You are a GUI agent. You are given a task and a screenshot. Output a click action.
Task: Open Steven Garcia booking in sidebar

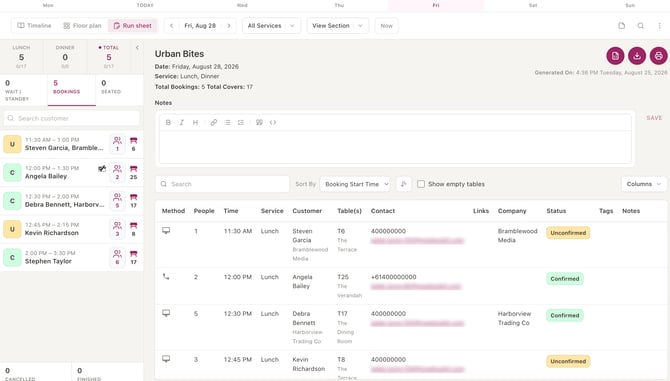(x=72, y=144)
